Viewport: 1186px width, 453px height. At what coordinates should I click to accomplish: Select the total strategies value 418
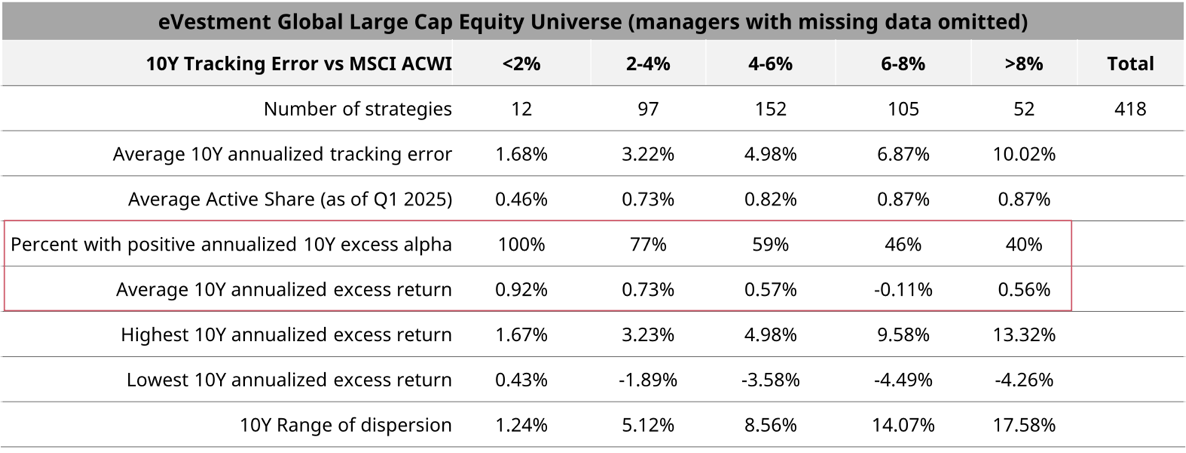coord(1130,109)
